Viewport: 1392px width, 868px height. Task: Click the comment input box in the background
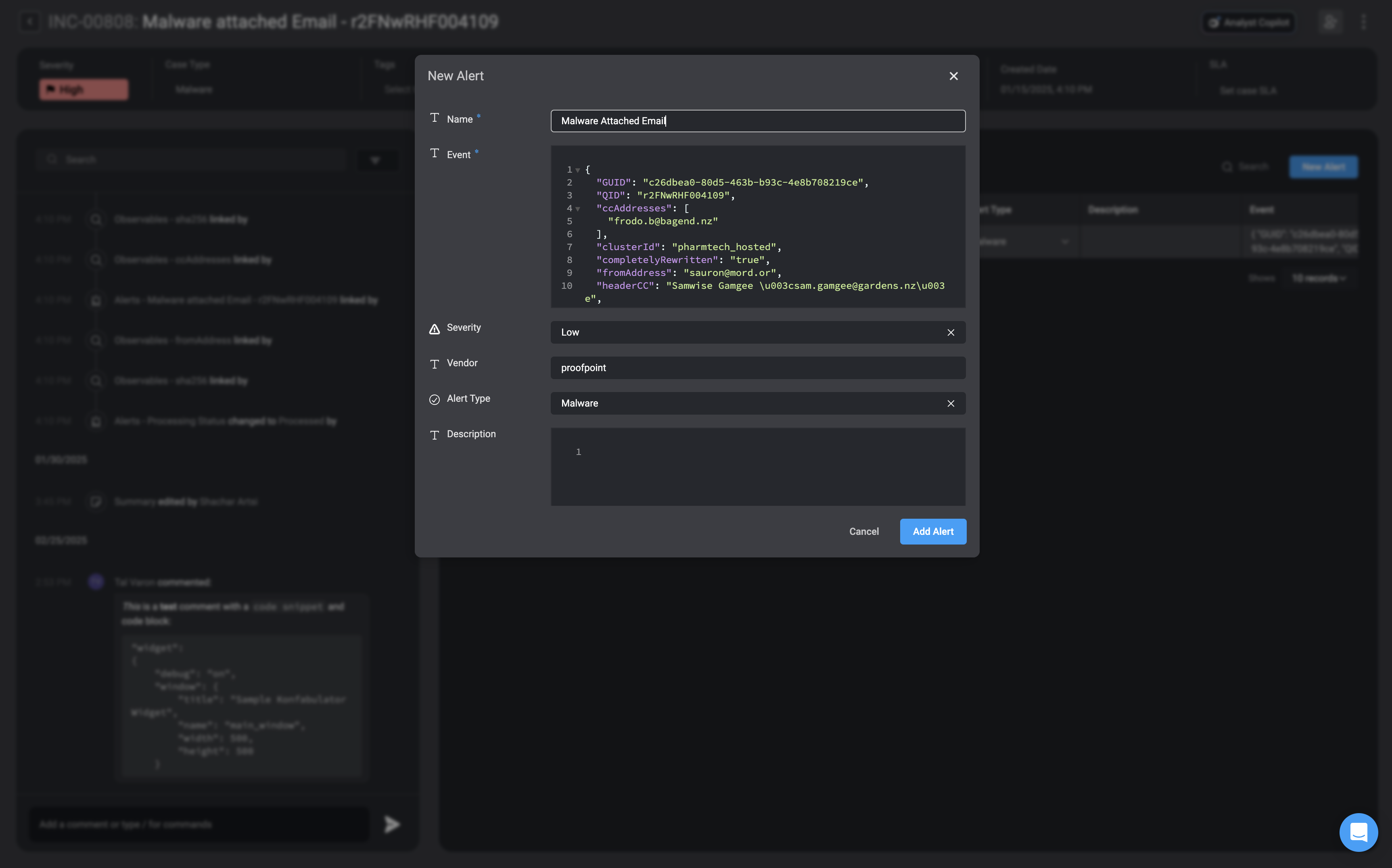pyautogui.click(x=199, y=824)
